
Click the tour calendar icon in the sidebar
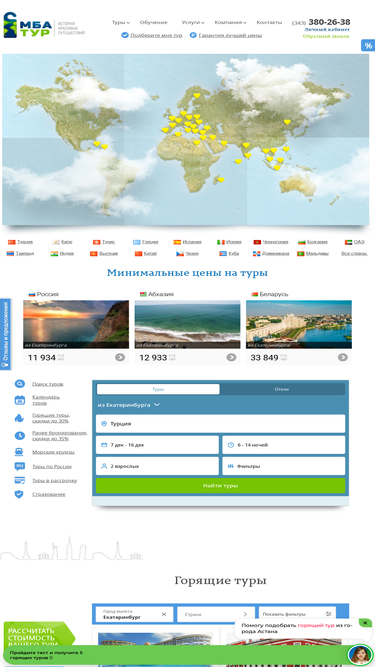[x=20, y=400]
